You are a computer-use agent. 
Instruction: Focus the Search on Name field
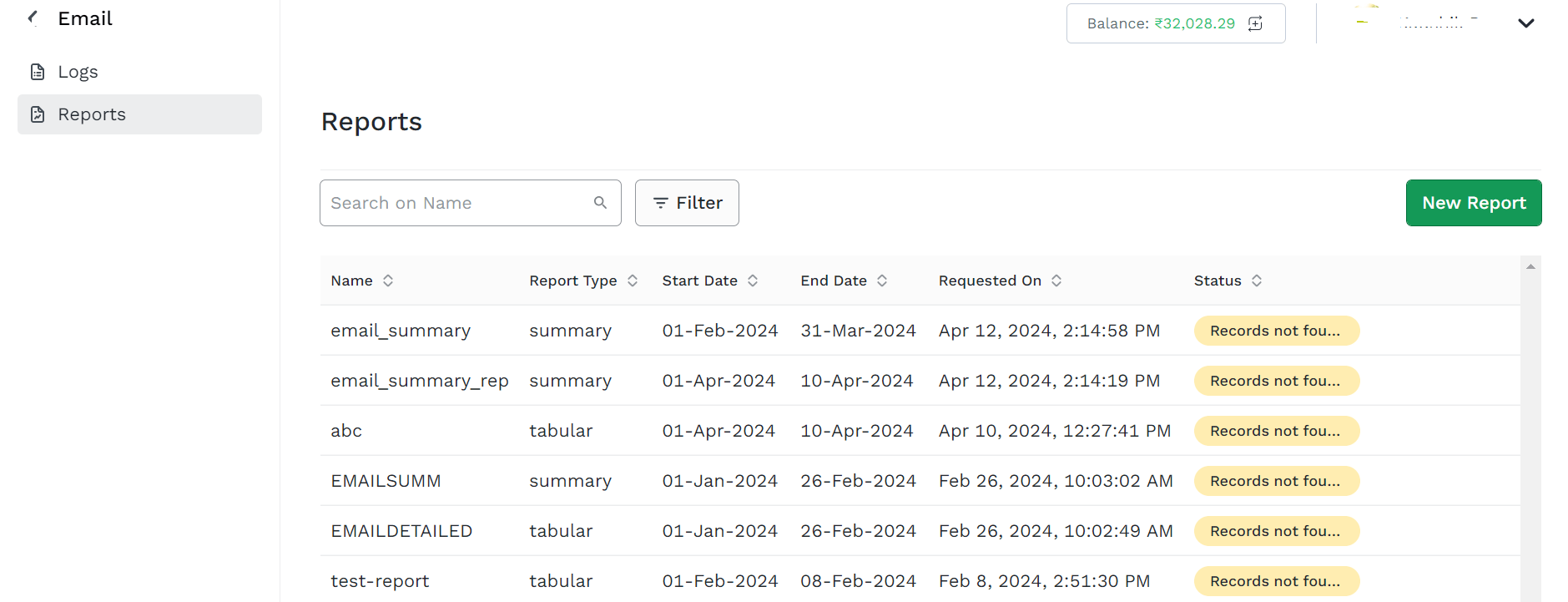pos(471,203)
